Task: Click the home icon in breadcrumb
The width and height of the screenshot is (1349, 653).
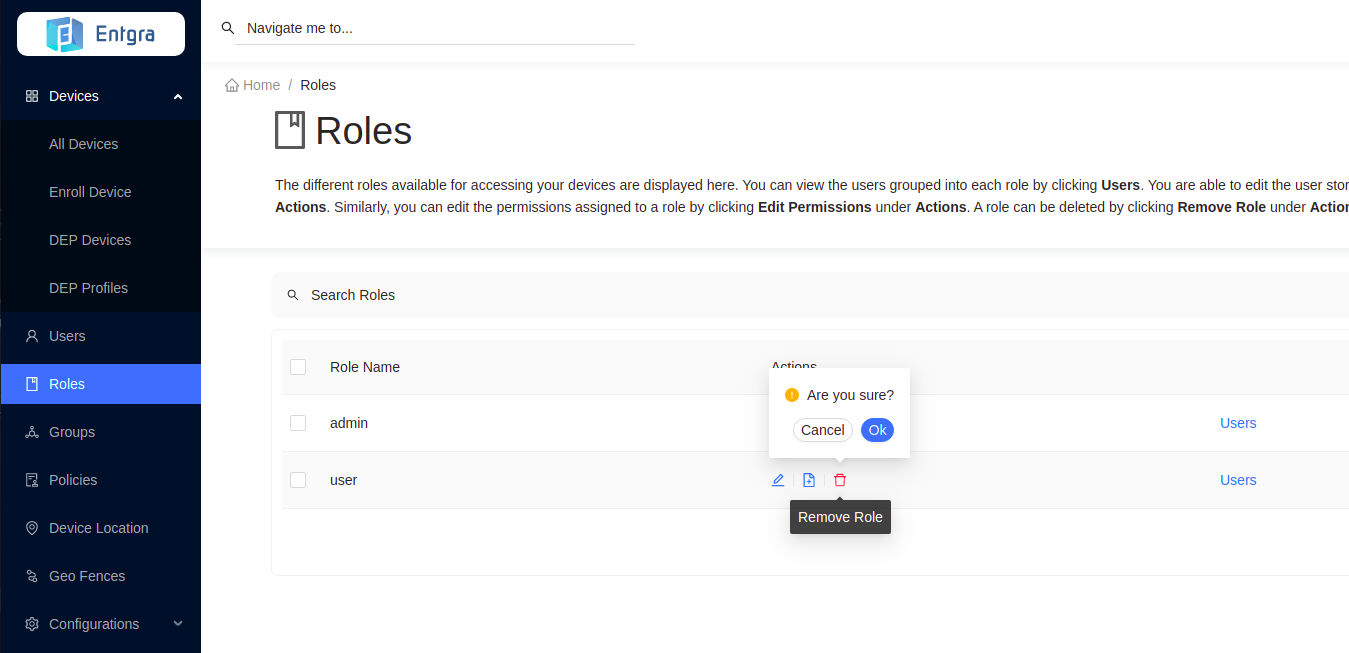Action: (x=232, y=85)
